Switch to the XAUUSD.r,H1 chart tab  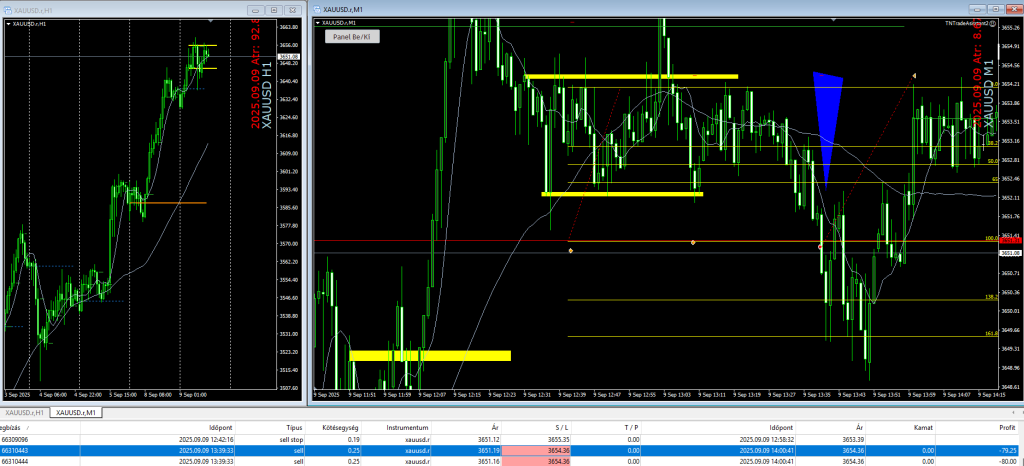pos(25,412)
